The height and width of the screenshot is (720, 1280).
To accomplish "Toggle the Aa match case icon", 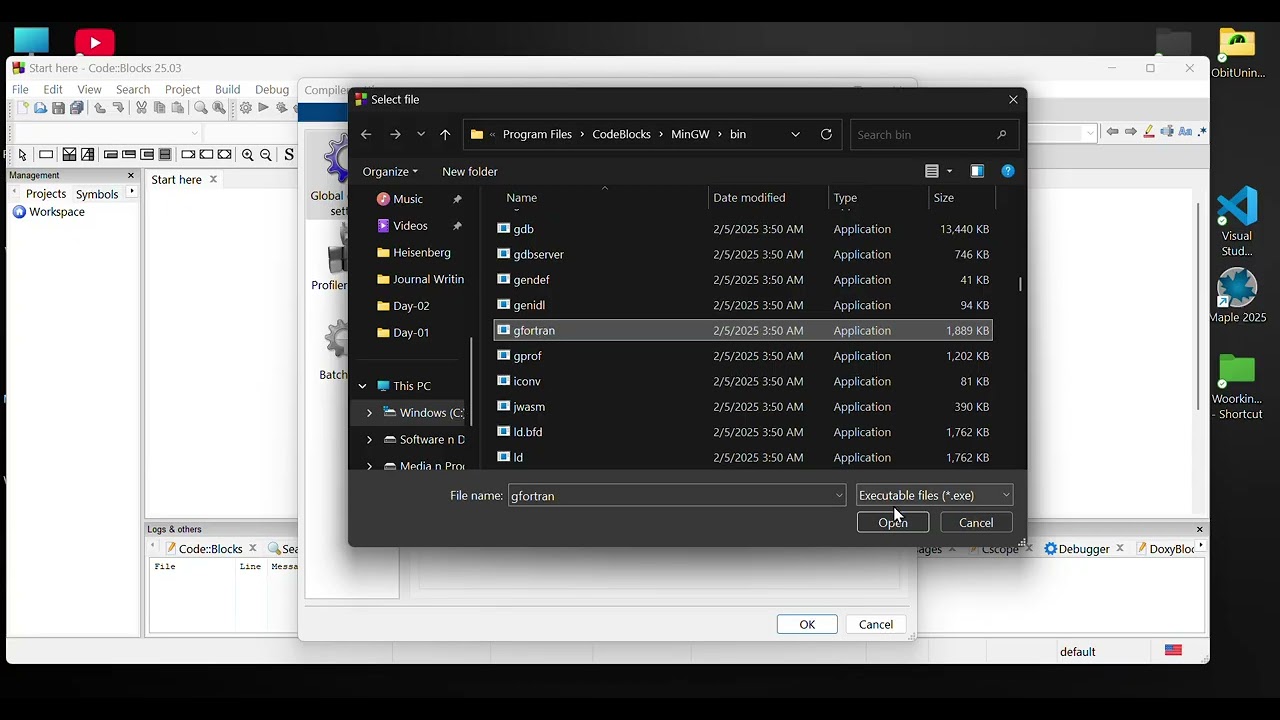I will point(1185,132).
